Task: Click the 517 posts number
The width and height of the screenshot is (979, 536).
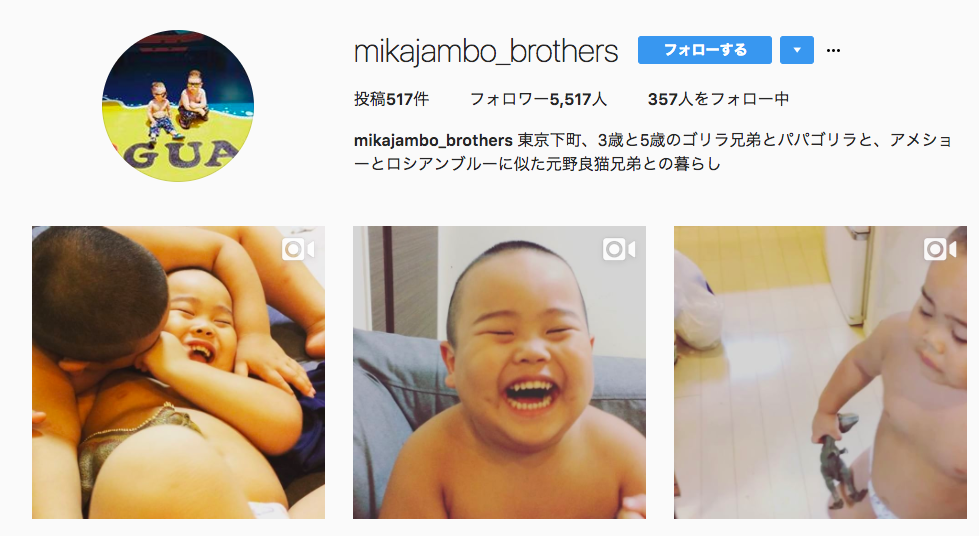Action: pos(400,99)
